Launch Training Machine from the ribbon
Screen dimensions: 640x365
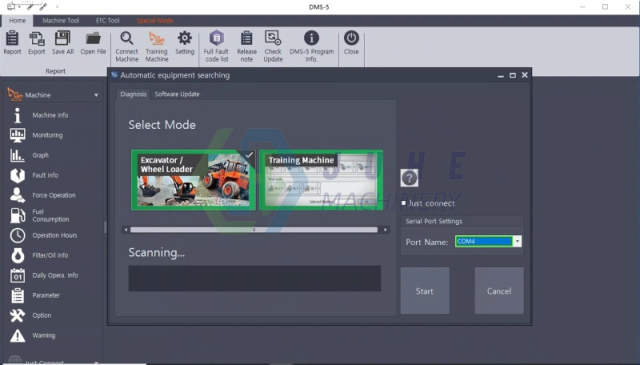coord(157,47)
